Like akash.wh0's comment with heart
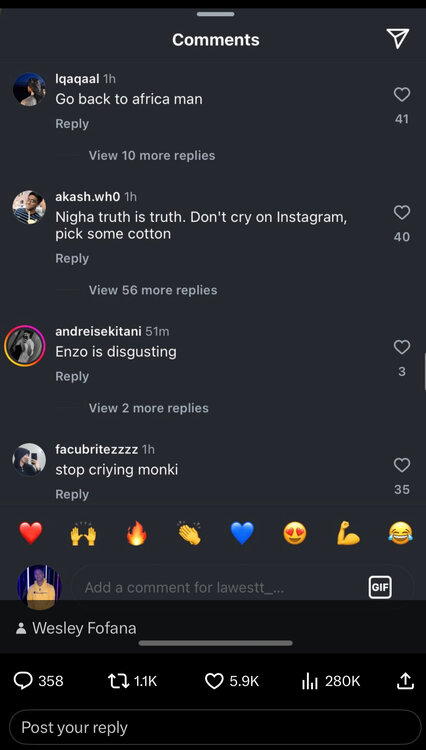This screenshot has height=750, width=426. point(402,212)
